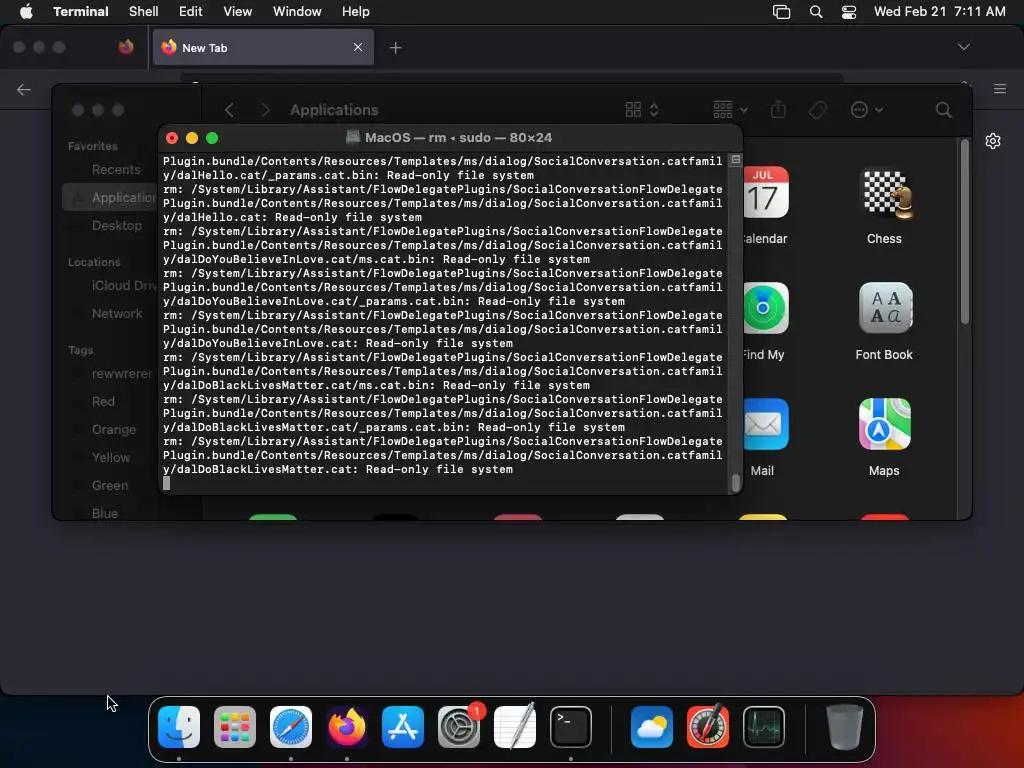
Task: Open Terminal menu in menu bar
Action: [81, 12]
